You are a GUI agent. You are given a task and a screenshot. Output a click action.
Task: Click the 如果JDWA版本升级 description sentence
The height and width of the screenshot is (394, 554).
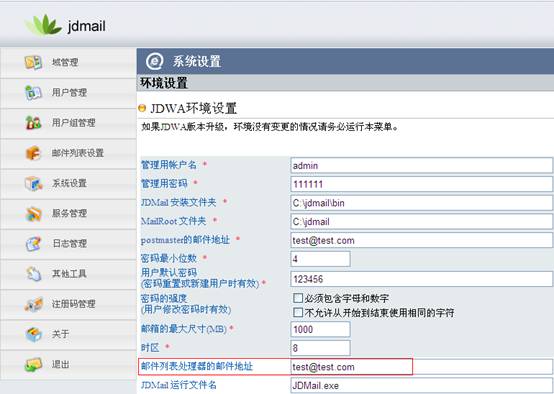270,127
